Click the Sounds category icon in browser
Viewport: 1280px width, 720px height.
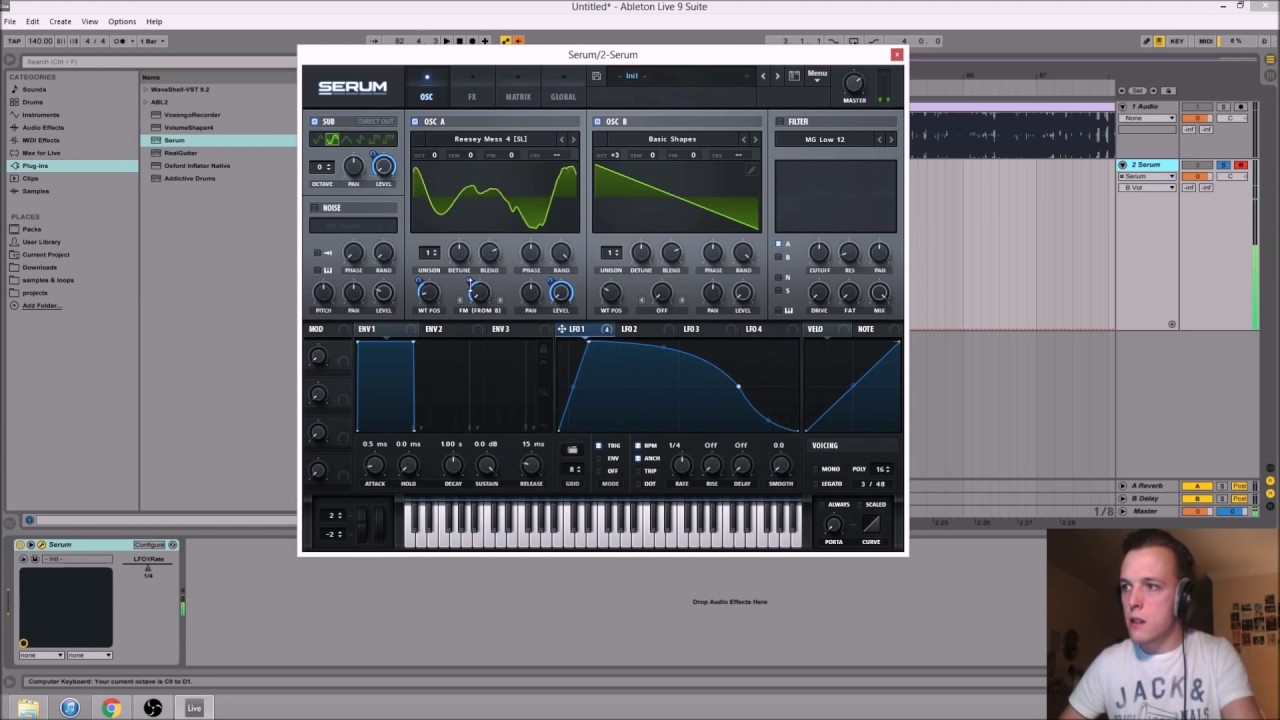click(14, 89)
